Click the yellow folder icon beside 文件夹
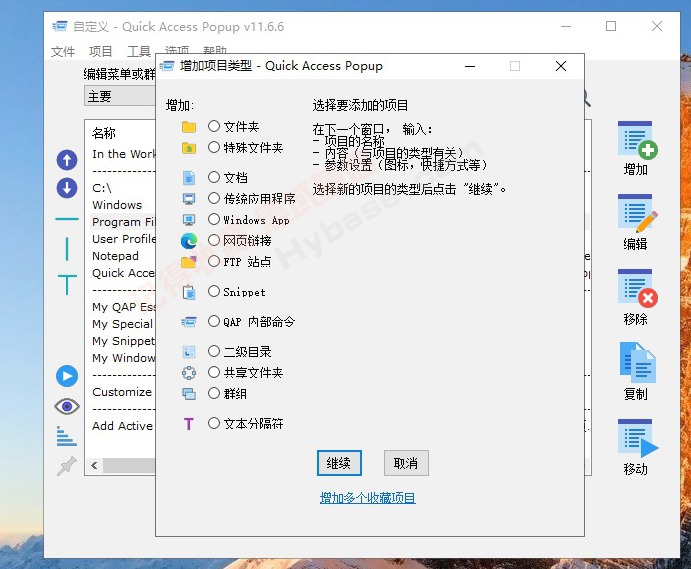 pos(189,127)
